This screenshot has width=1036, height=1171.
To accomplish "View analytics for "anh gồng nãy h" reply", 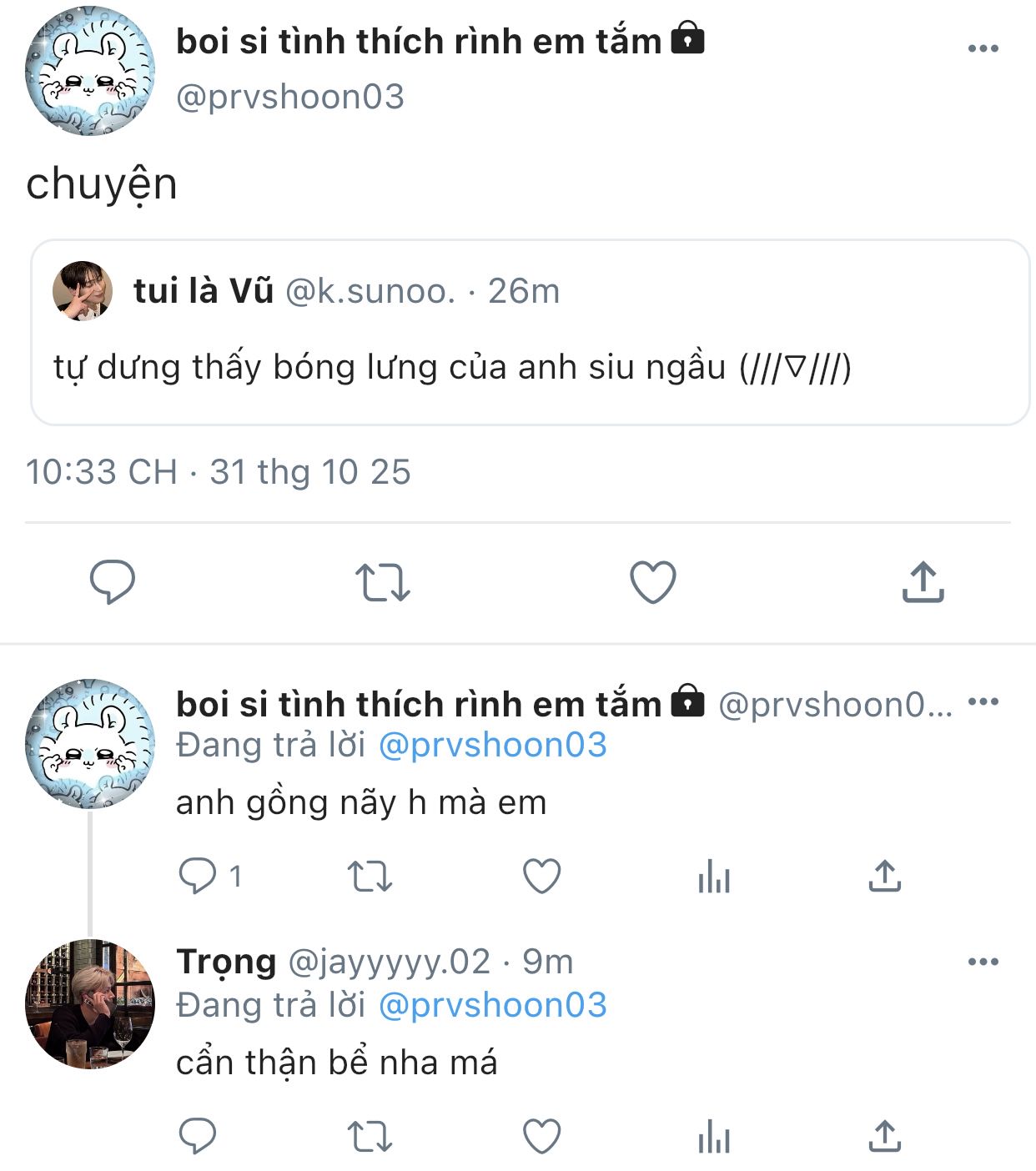I will (714, 876).
